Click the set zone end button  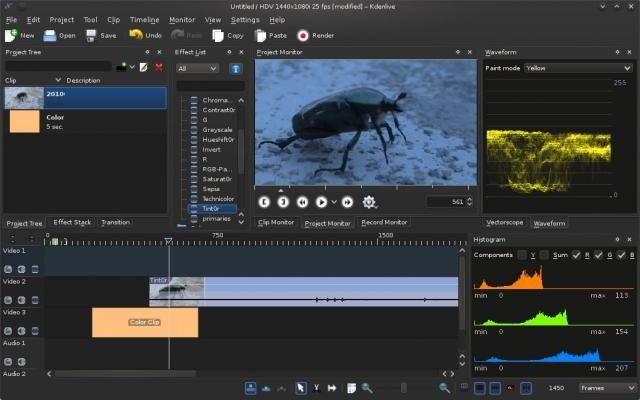283,202
